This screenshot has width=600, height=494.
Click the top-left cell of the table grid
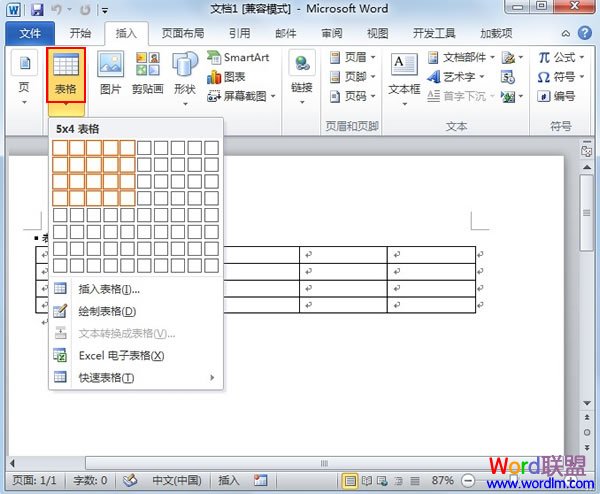point(60,148)
